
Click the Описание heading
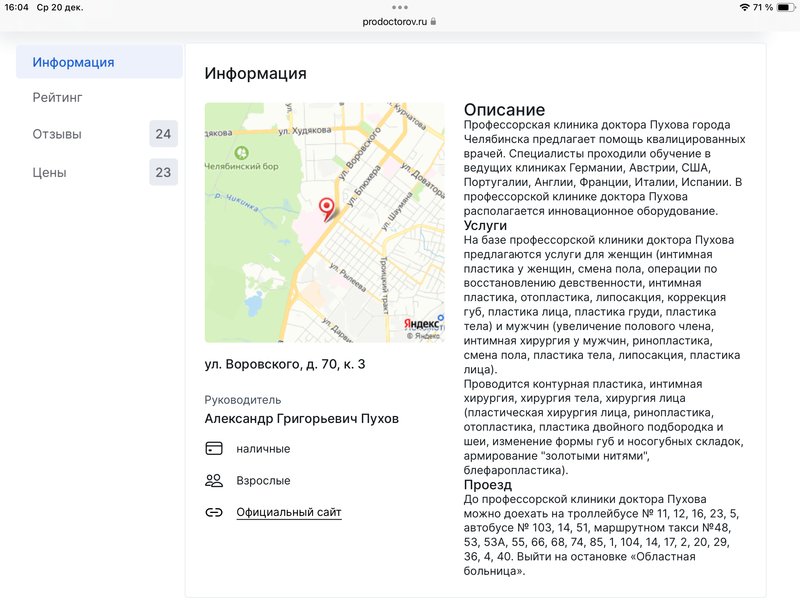[x=504, y=110]
